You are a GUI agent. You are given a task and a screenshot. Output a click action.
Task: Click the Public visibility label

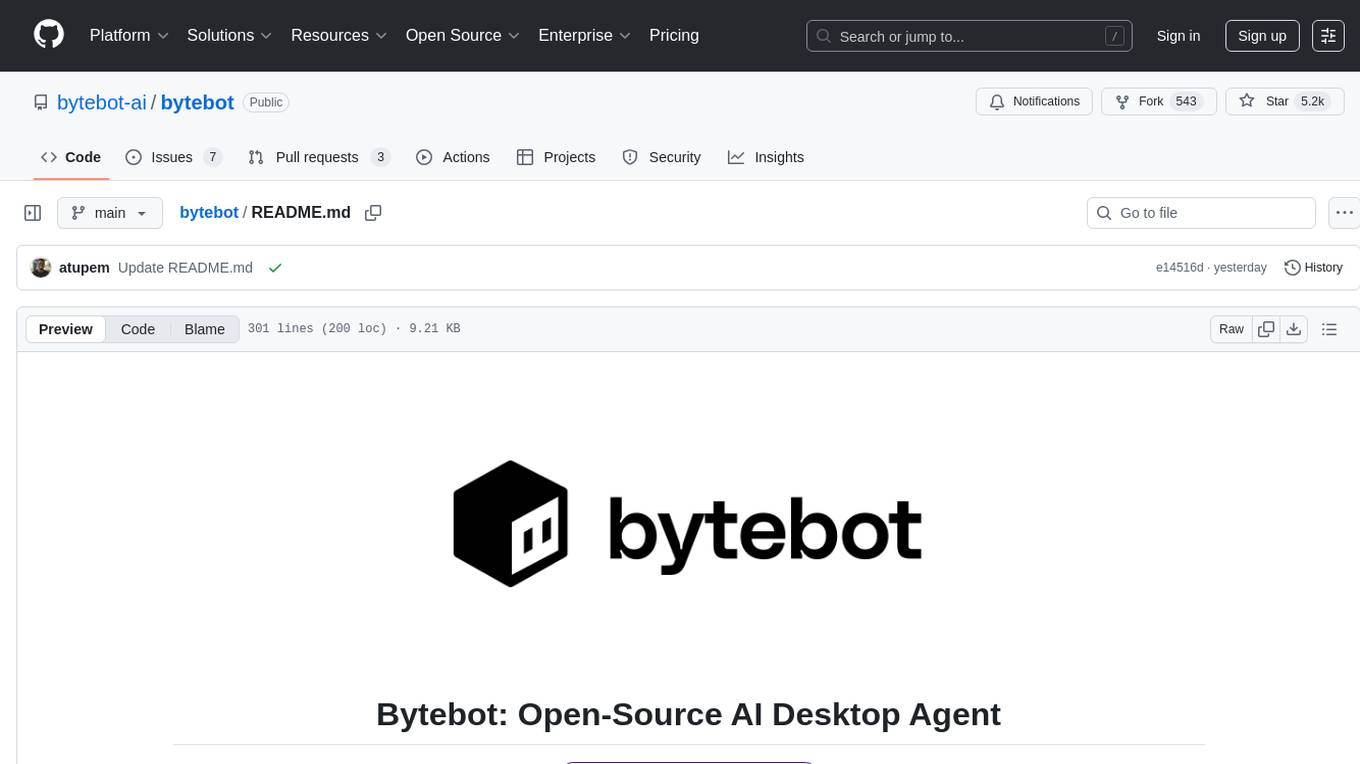click(266, 102)
